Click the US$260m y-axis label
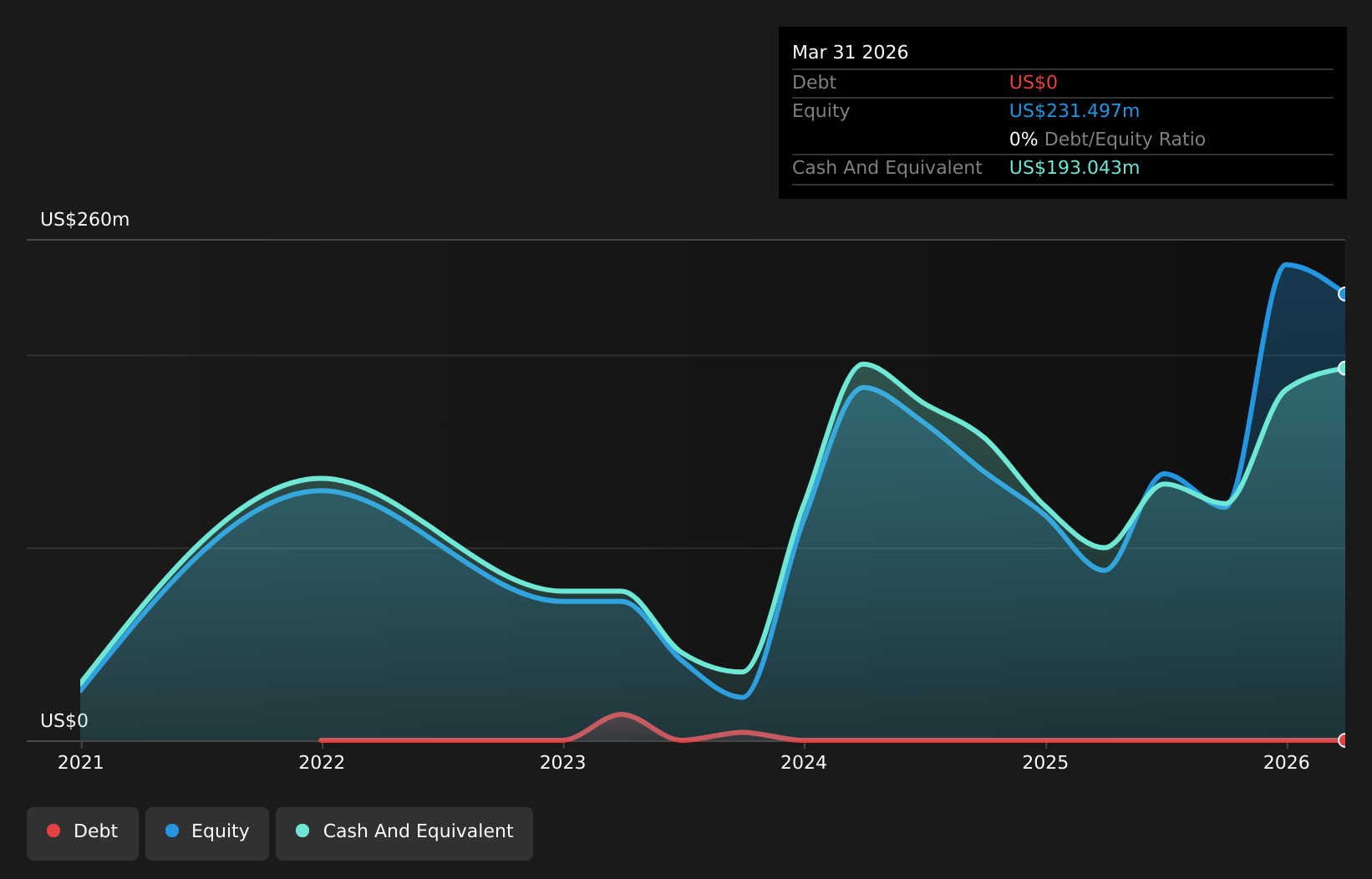This screenshot has height=879, width=1372. tap(85, 220)
